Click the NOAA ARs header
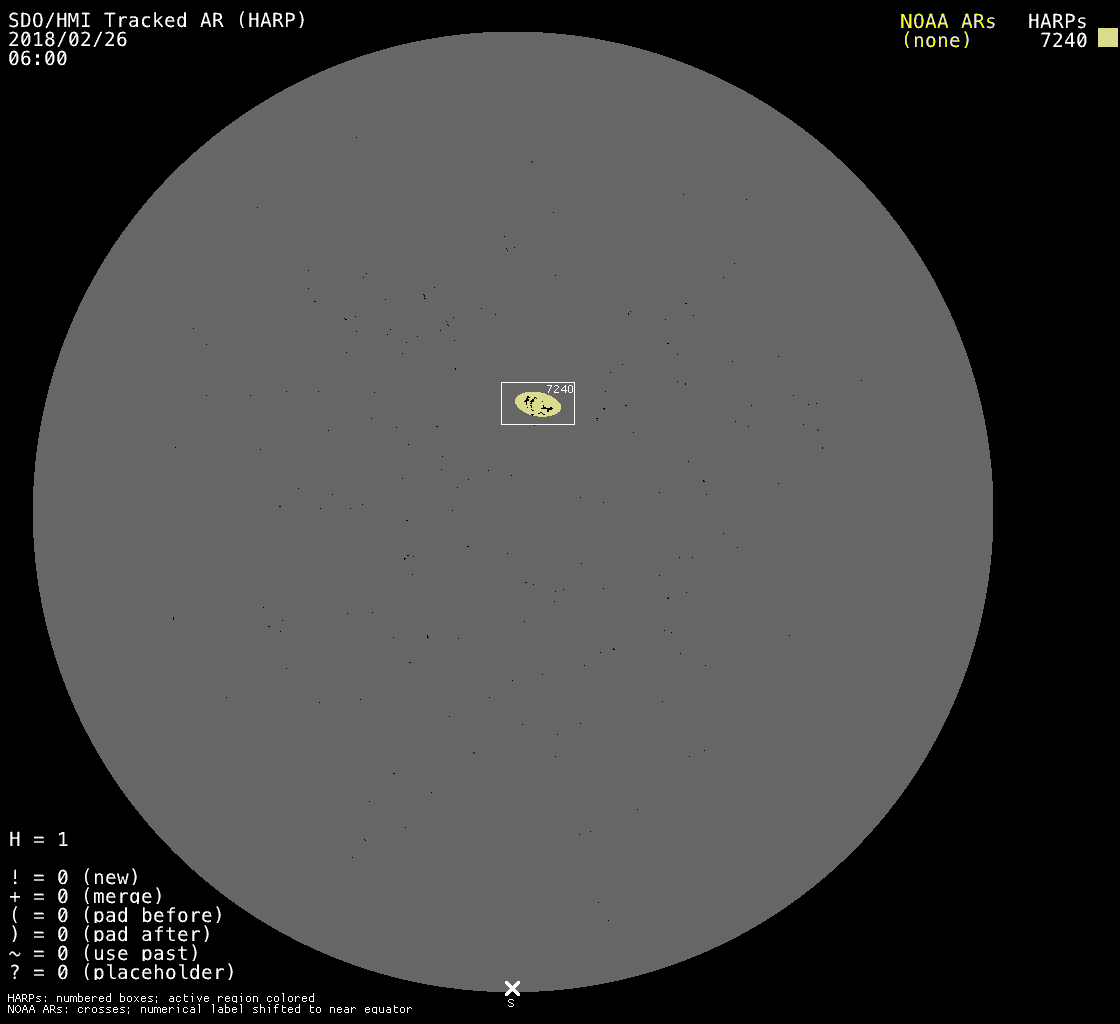Screen dimensions: 1120x1024 coord(947,21)
